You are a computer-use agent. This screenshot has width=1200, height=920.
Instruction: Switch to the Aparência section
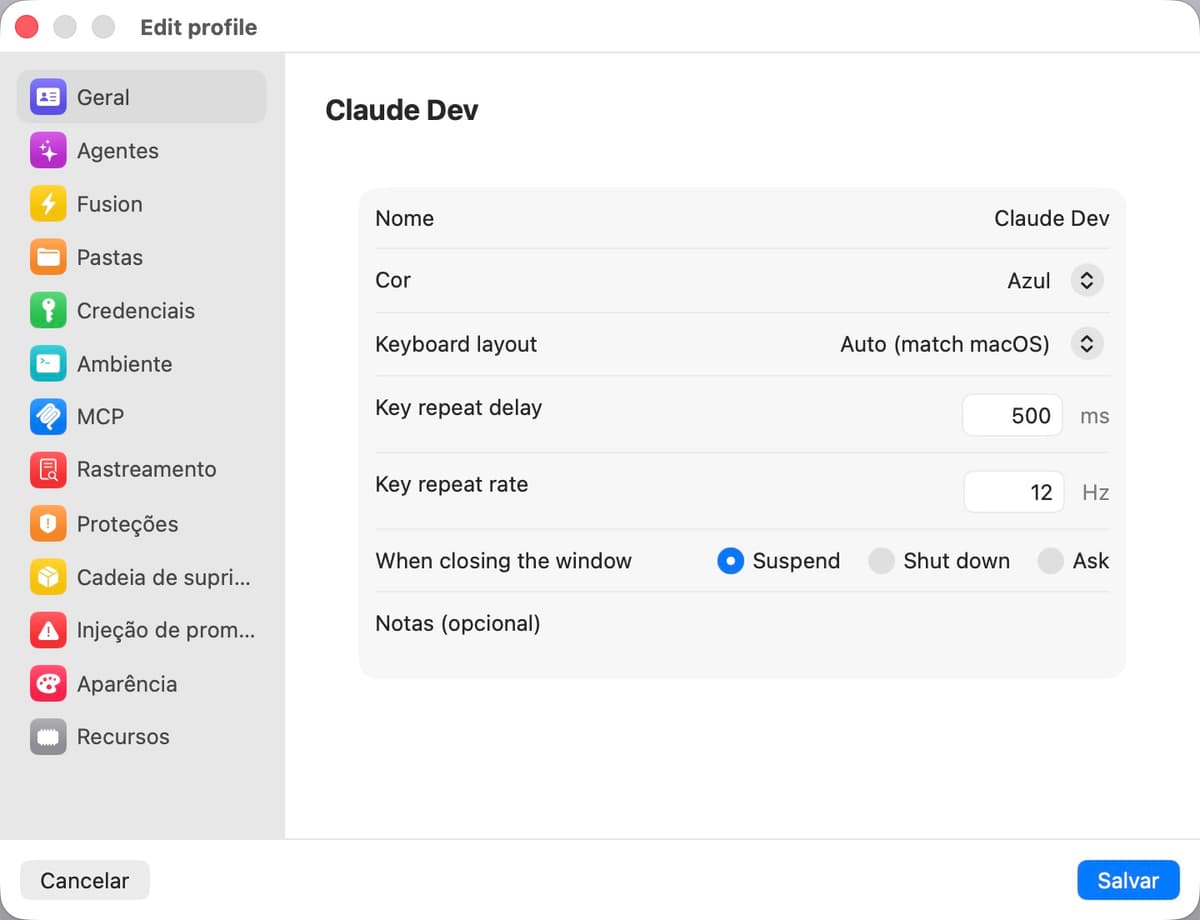(x=142, y=684)
